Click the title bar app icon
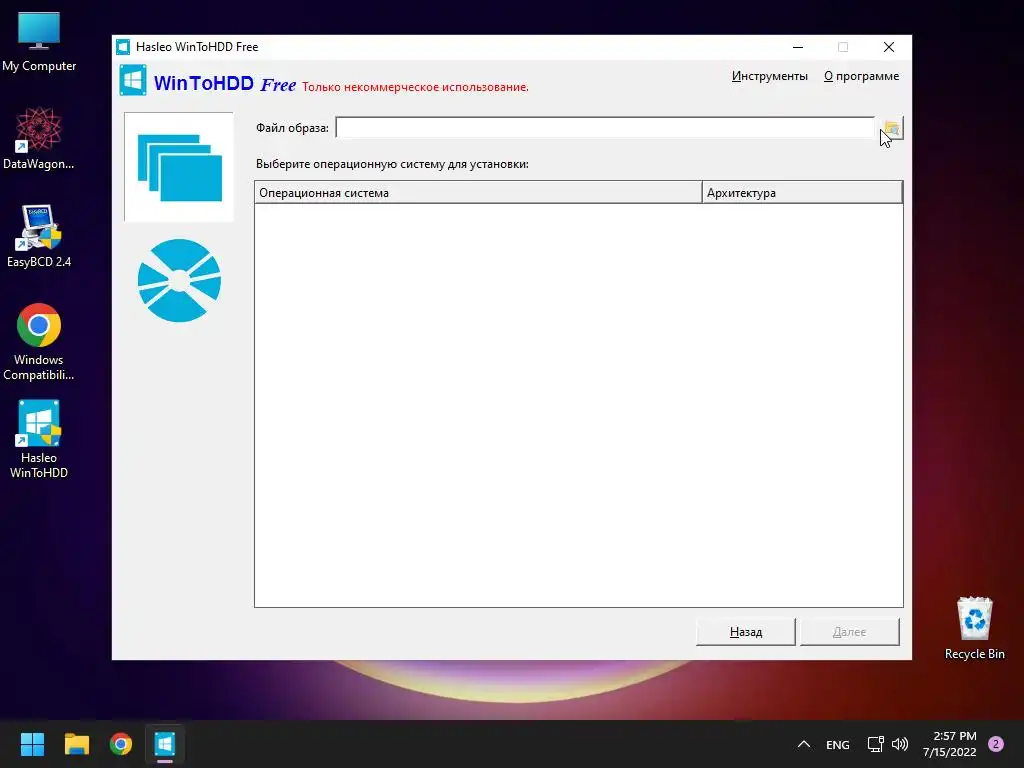Screen dimensions: 1024x768 [x=123, y=47]
